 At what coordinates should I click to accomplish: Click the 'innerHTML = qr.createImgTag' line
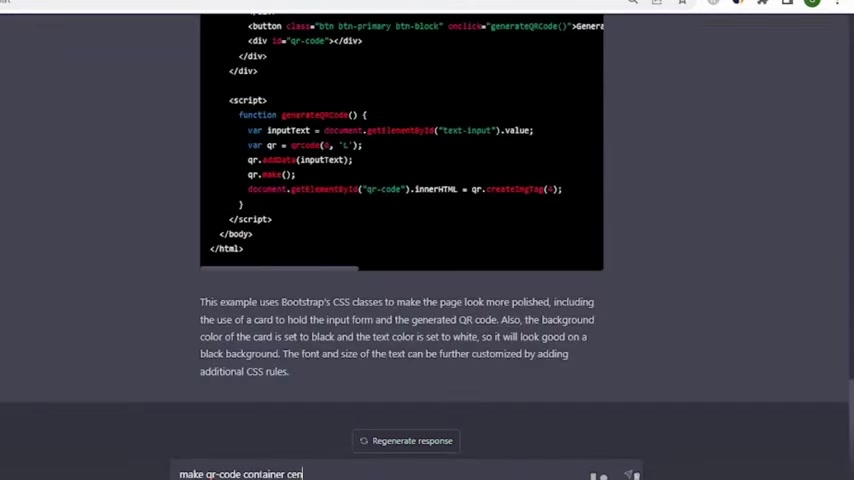[405, 189]
